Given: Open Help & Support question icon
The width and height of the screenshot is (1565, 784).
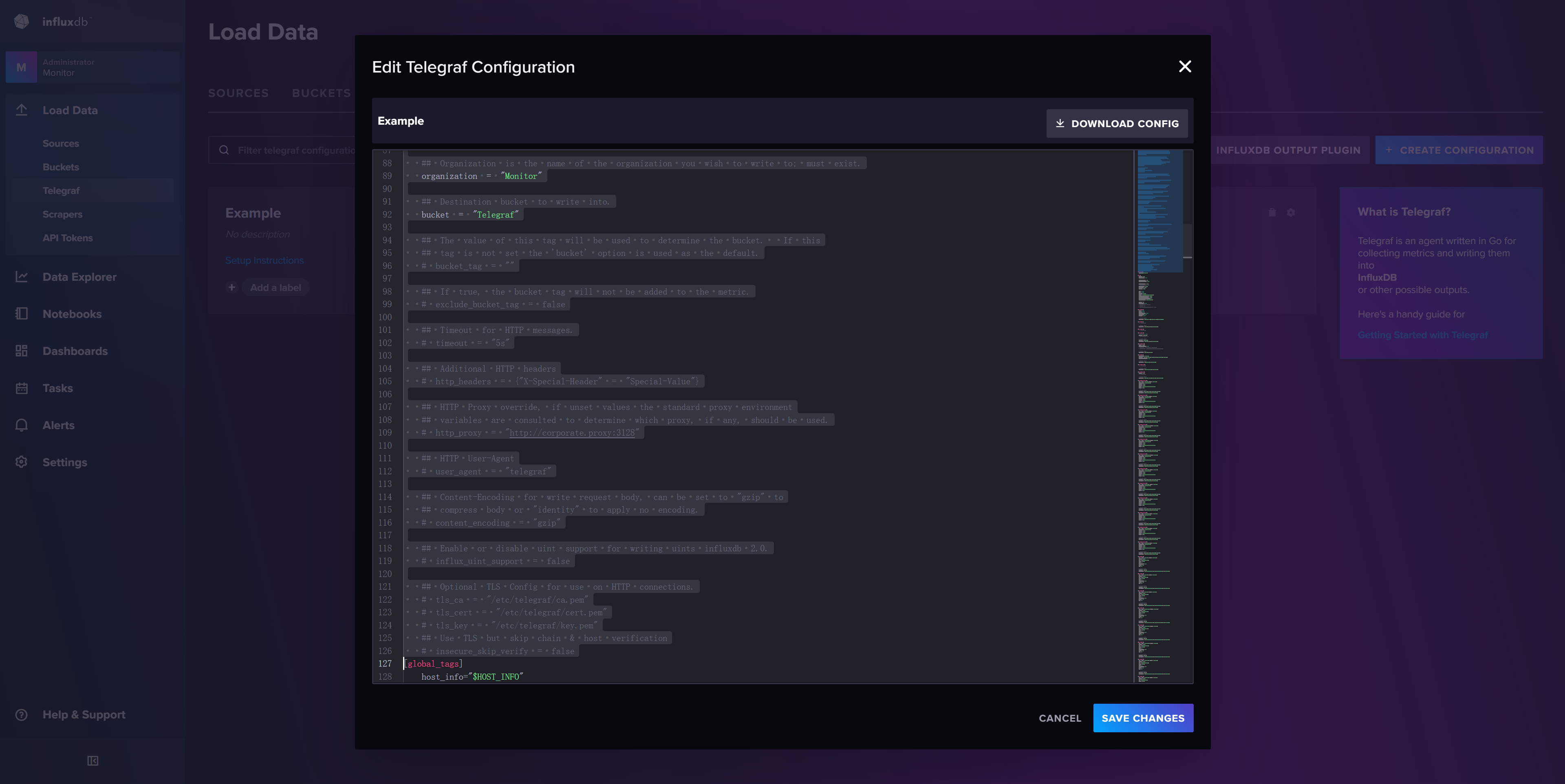Looking at the screenshot, I should 22,715.
